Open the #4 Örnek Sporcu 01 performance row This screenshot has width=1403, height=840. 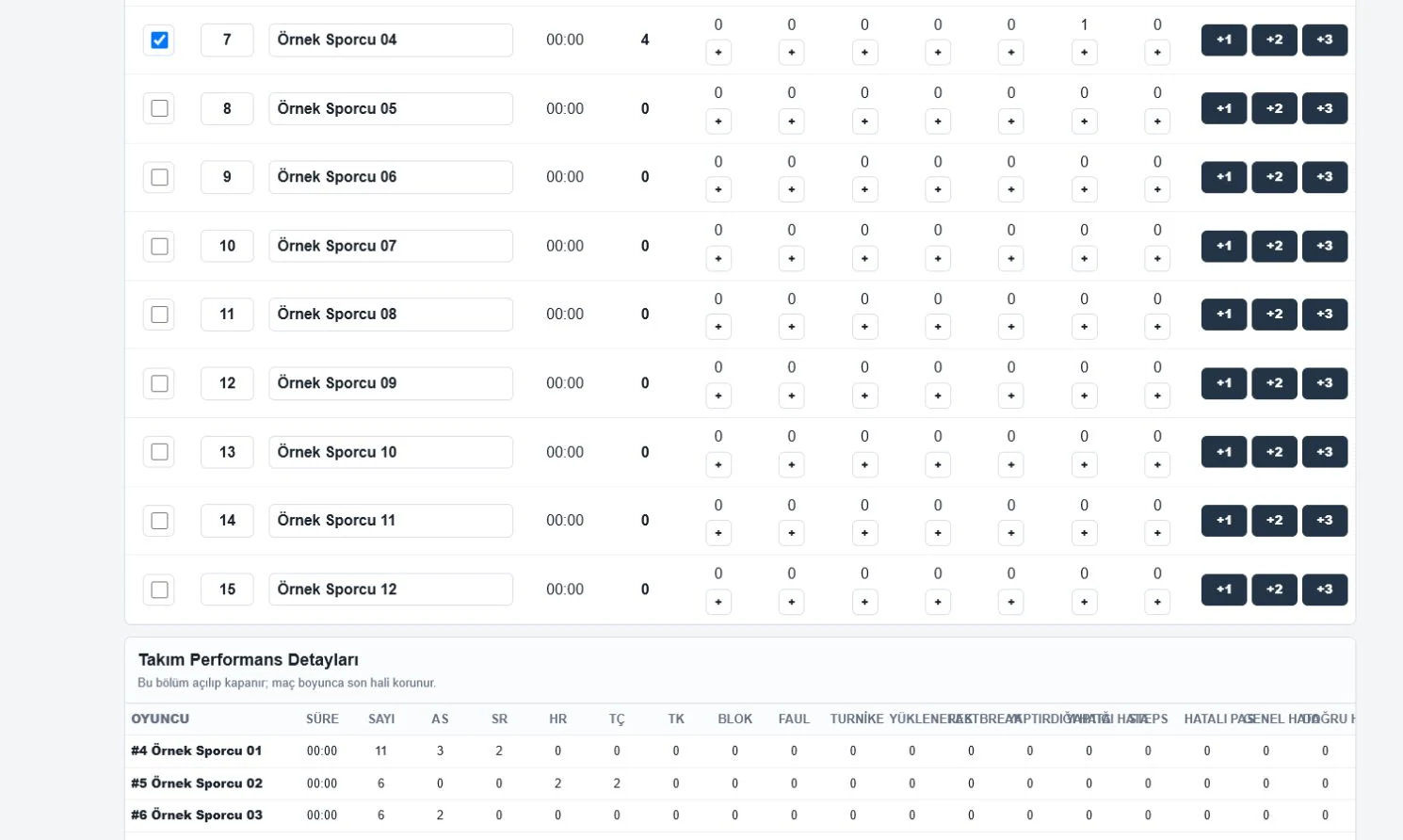[740, 751]
